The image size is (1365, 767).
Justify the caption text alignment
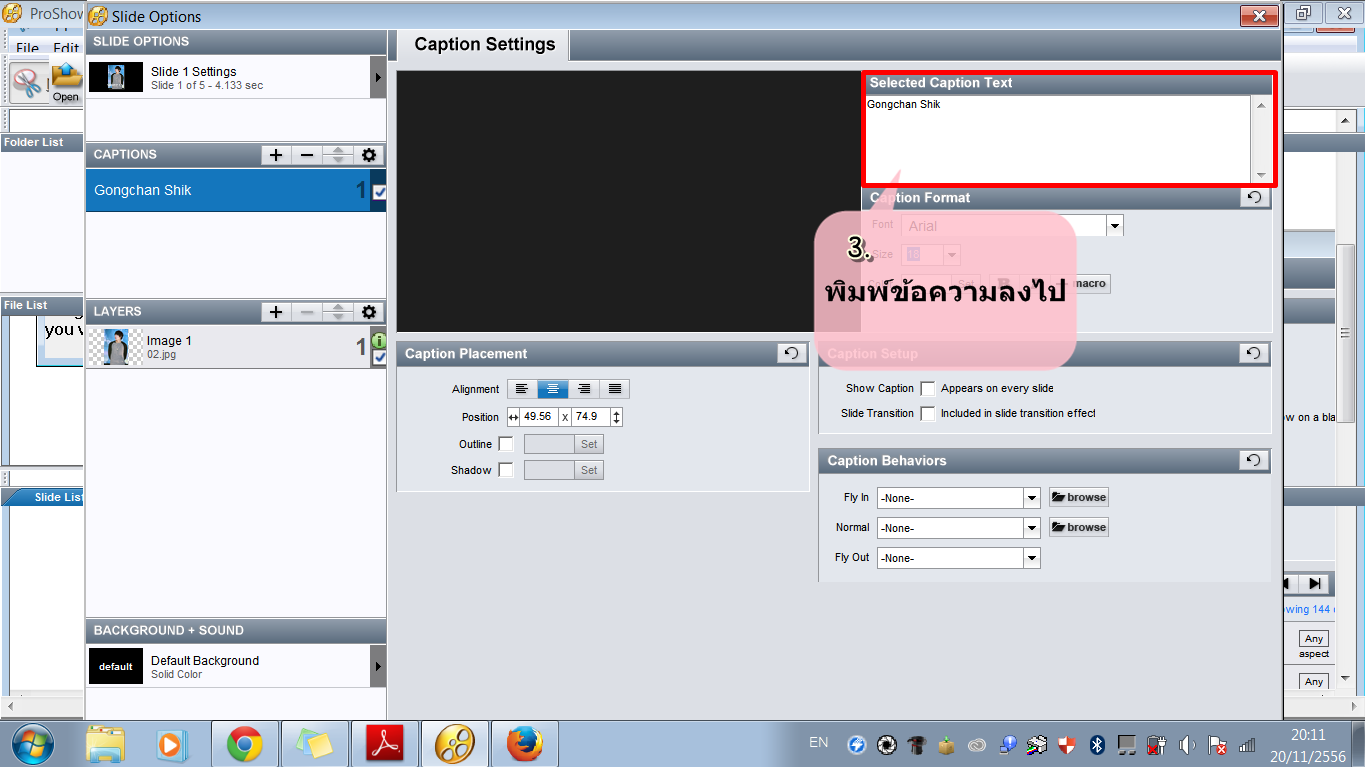(x=615, y=389)
